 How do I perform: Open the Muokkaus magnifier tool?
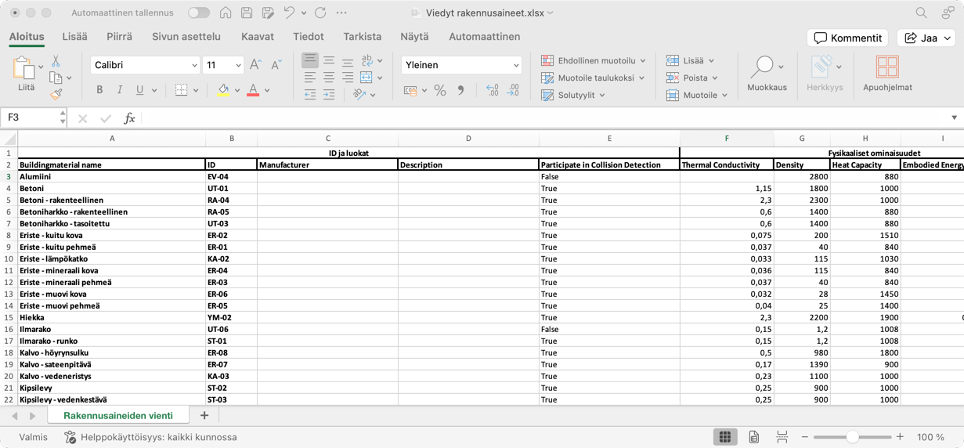pyautogui.click(x=765, y=70)
